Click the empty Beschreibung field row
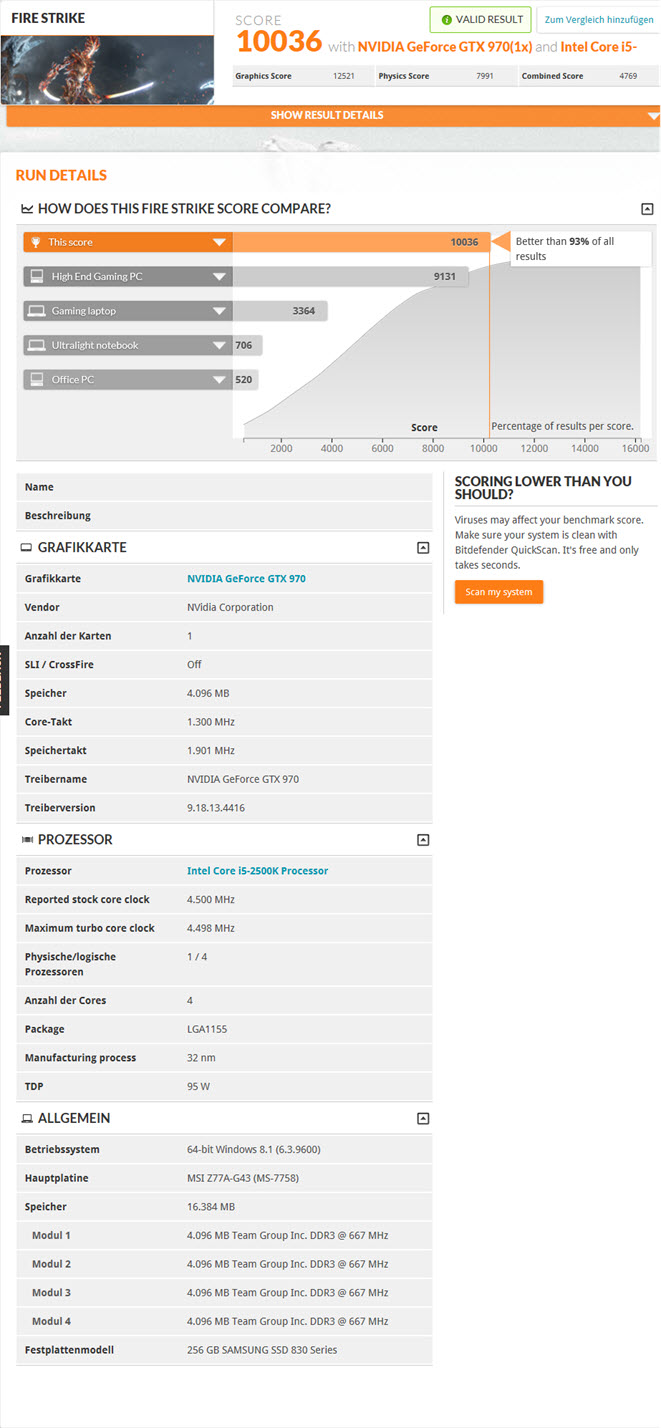 (225, 516)
